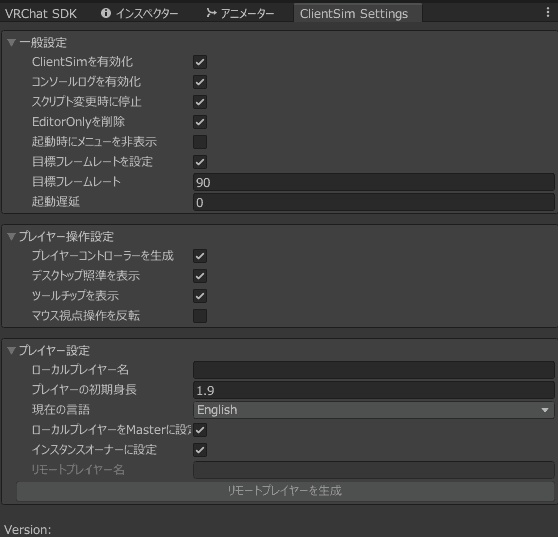This screenshot has width=558, height=537.
Task: Toggle the ClientSimを有効化 checkbox
Action: click(x=200, y=62)
